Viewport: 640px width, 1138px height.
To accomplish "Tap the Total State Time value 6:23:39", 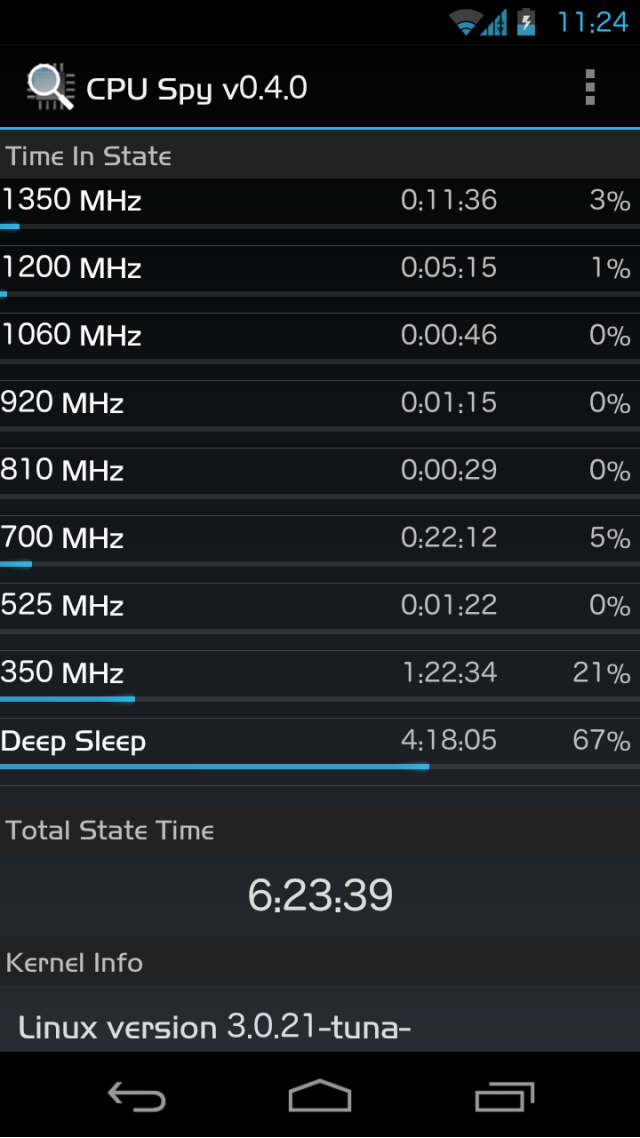I will pos(320,895).
